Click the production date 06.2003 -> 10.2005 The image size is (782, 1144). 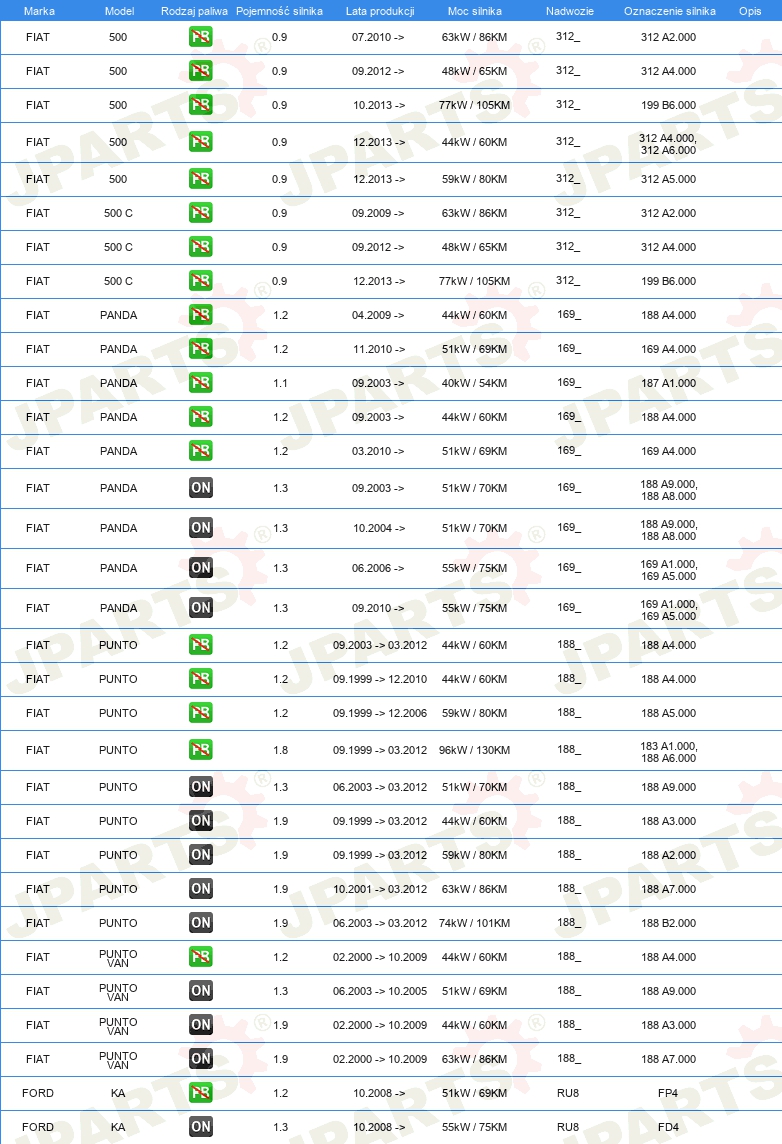click(x=380, y=991)
